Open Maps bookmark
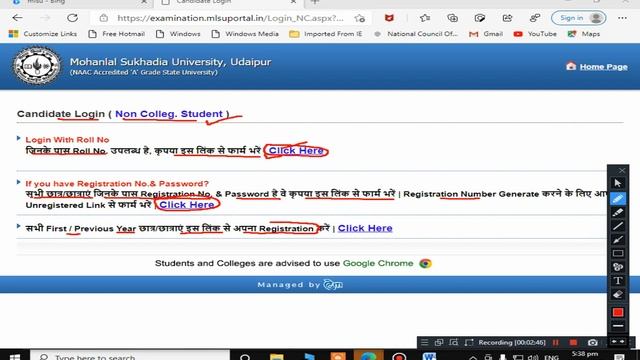 584,34
